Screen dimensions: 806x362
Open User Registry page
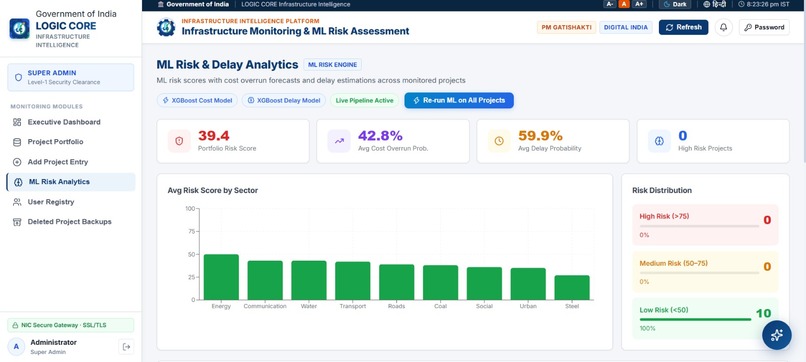(70, 202)
